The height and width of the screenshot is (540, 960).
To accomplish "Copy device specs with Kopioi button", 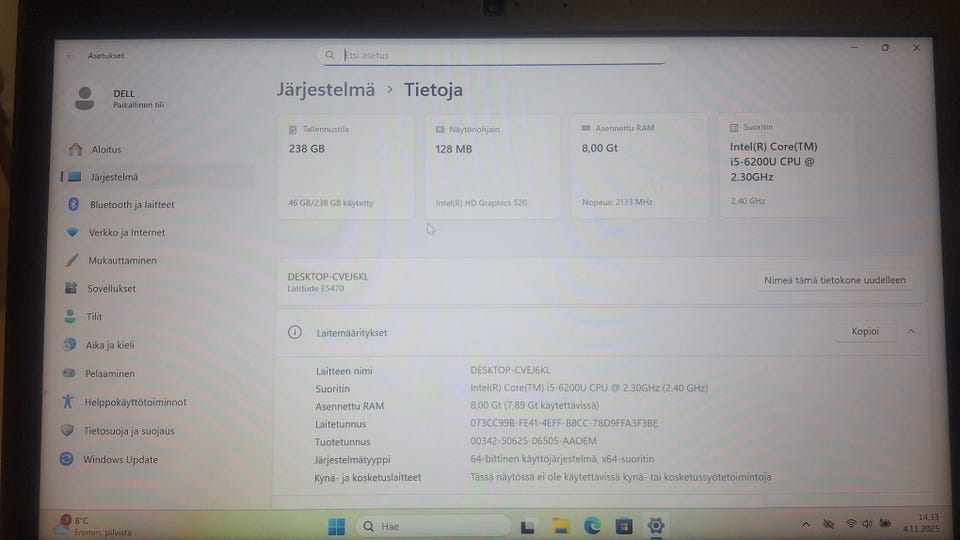I will 865,331.
